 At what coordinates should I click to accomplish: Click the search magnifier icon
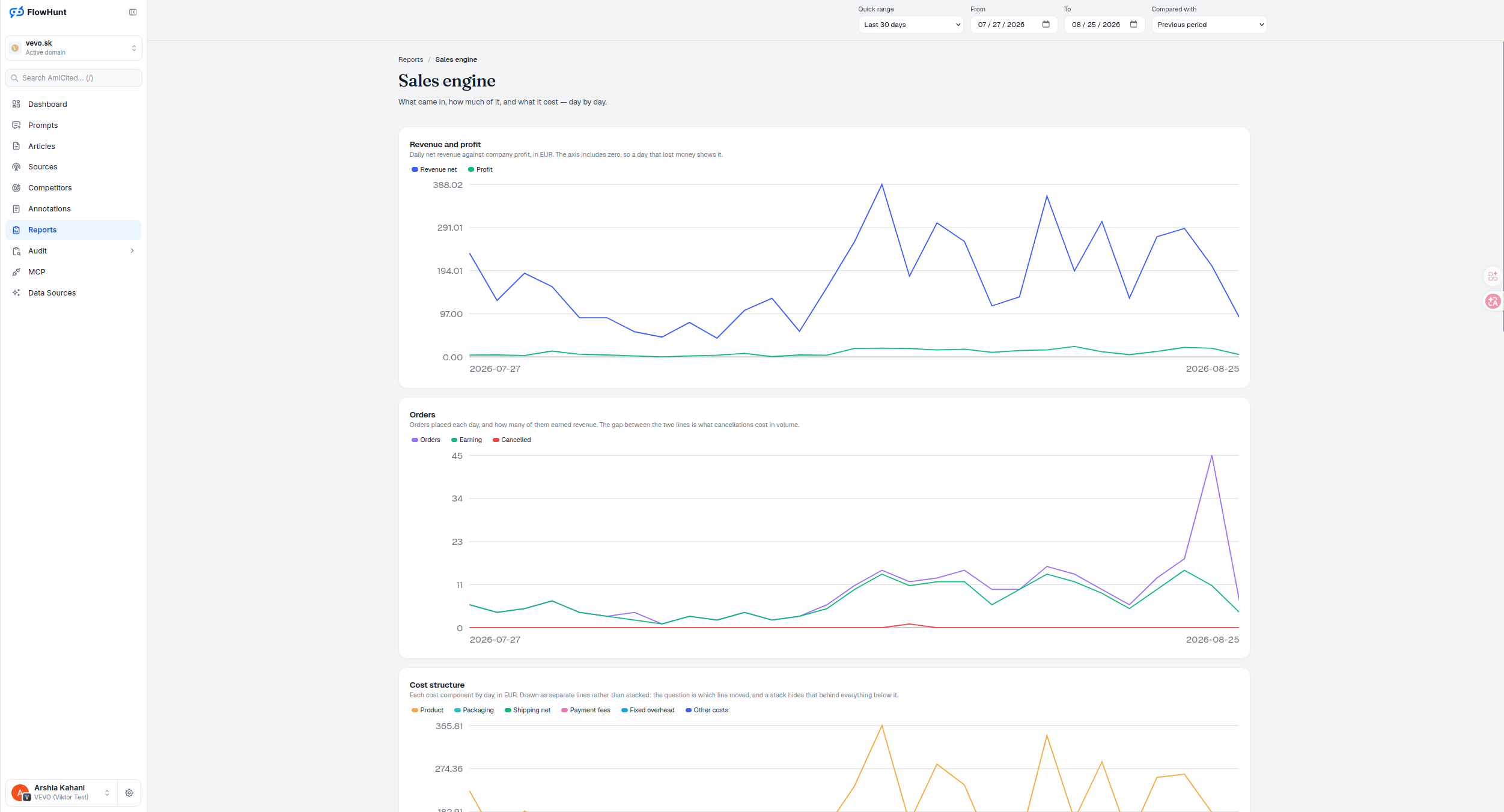14,78
